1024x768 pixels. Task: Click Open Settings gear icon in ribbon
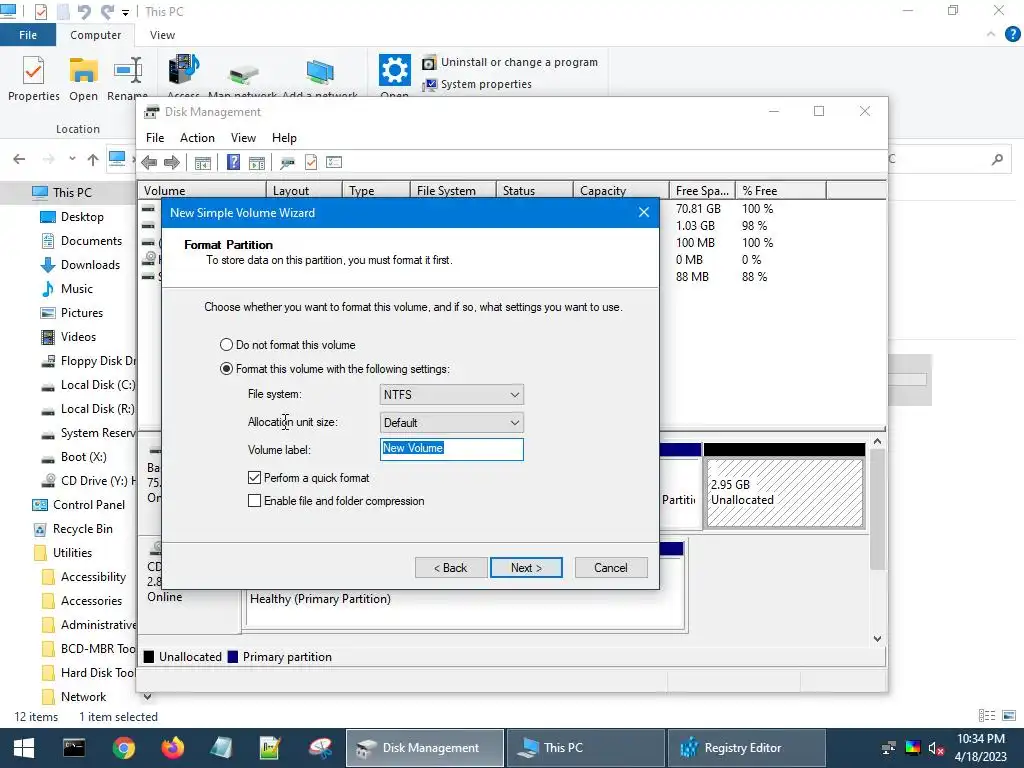pyautogui.click(x=394, y=70)
